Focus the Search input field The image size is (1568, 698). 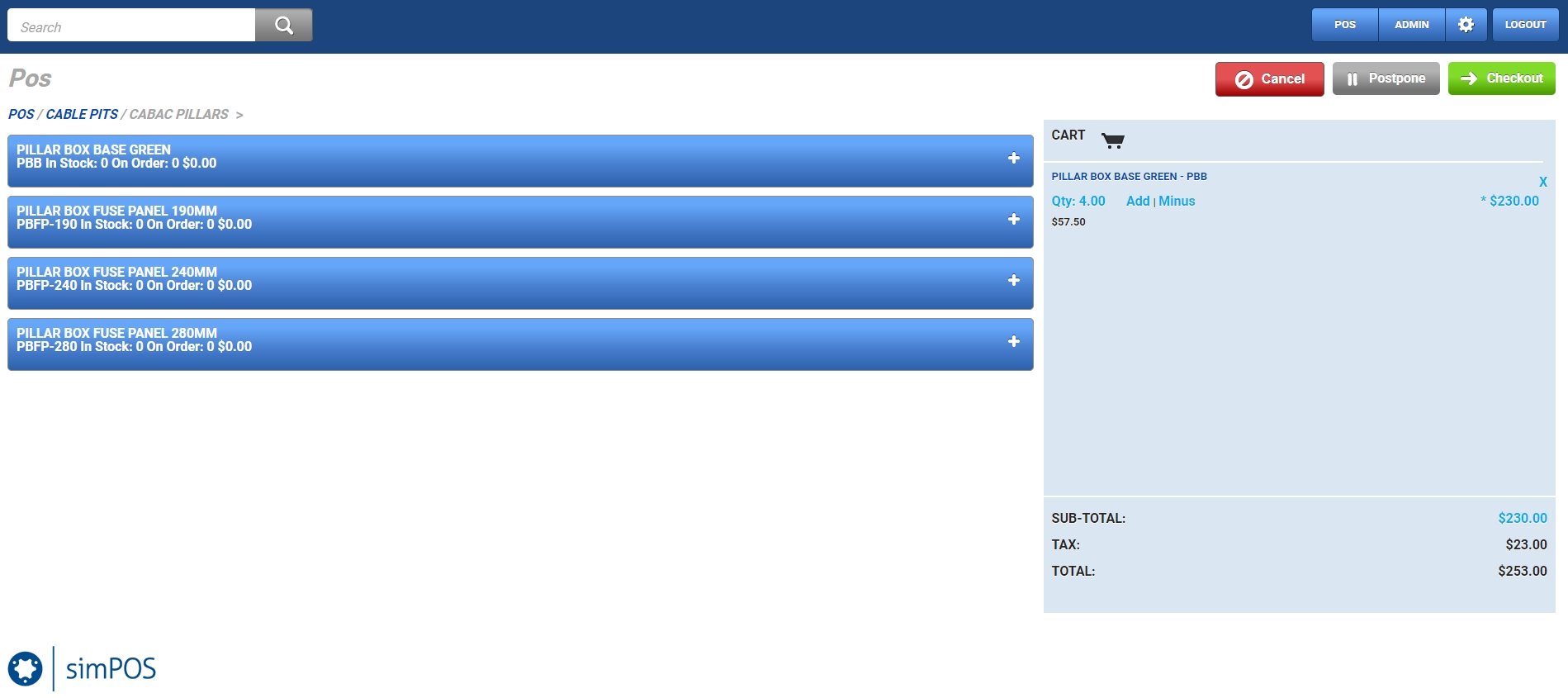(131, 26)
